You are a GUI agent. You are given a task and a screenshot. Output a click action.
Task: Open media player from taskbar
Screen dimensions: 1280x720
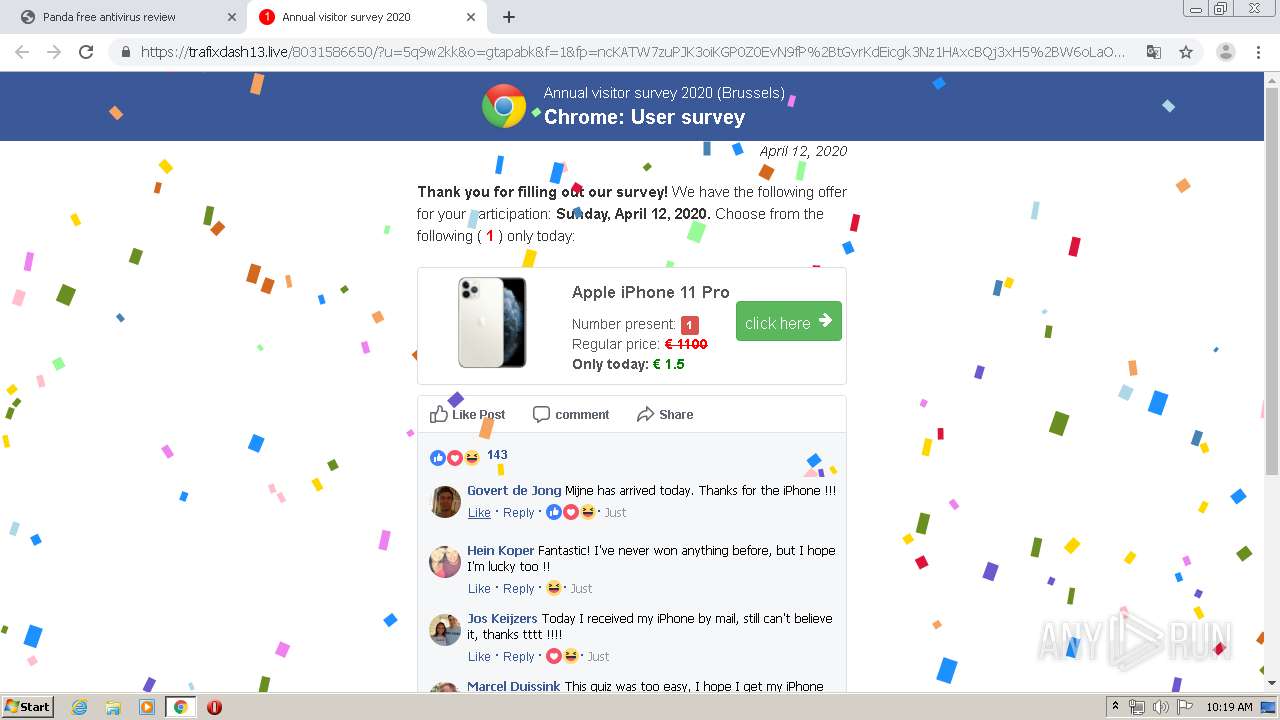pos(146,706)
